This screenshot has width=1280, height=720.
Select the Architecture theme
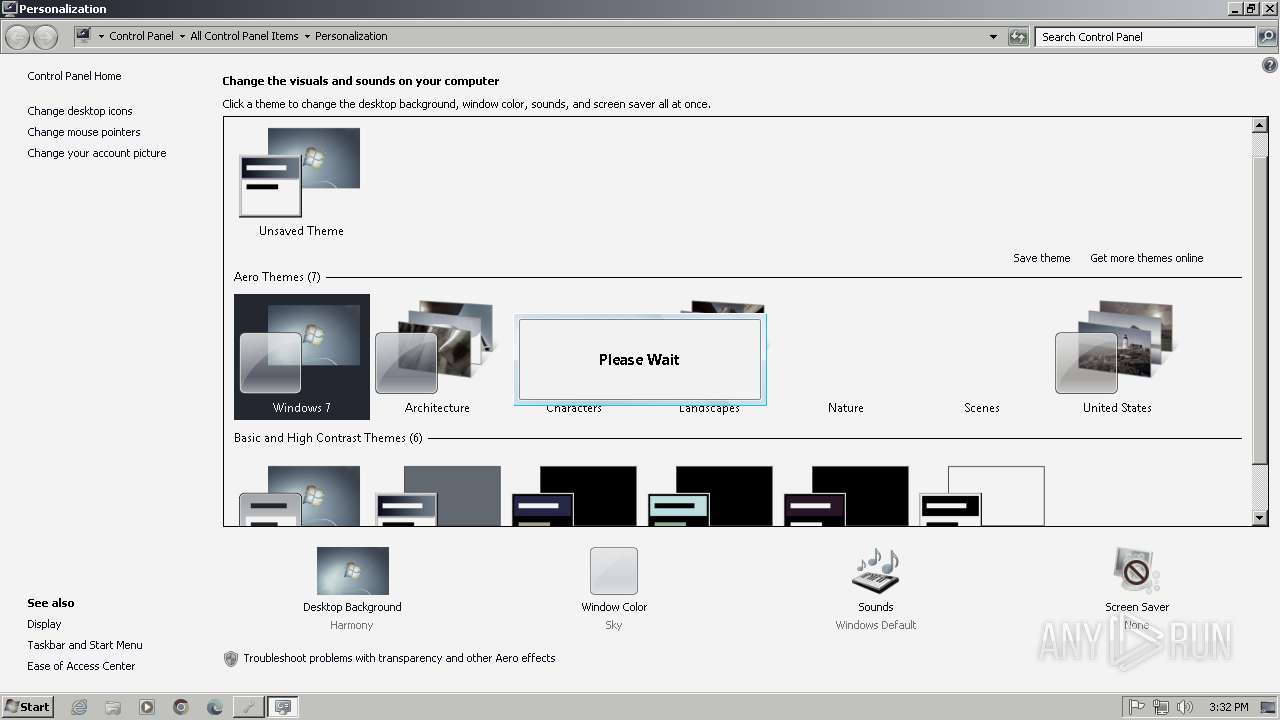pos(437,357)
